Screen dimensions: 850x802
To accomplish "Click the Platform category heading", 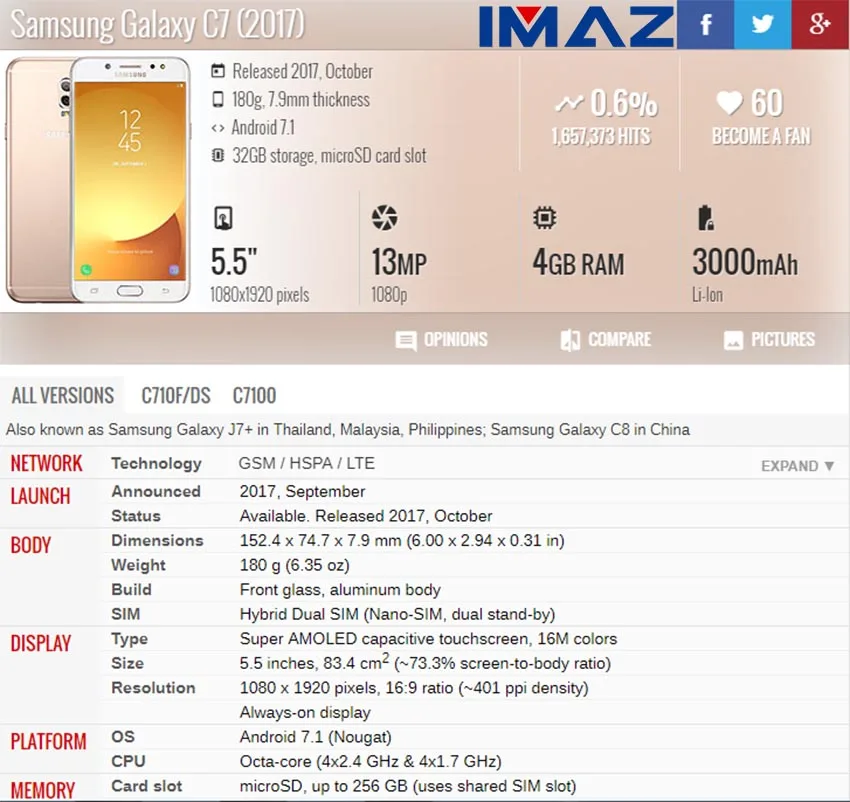I will click(x=48, y=741).
